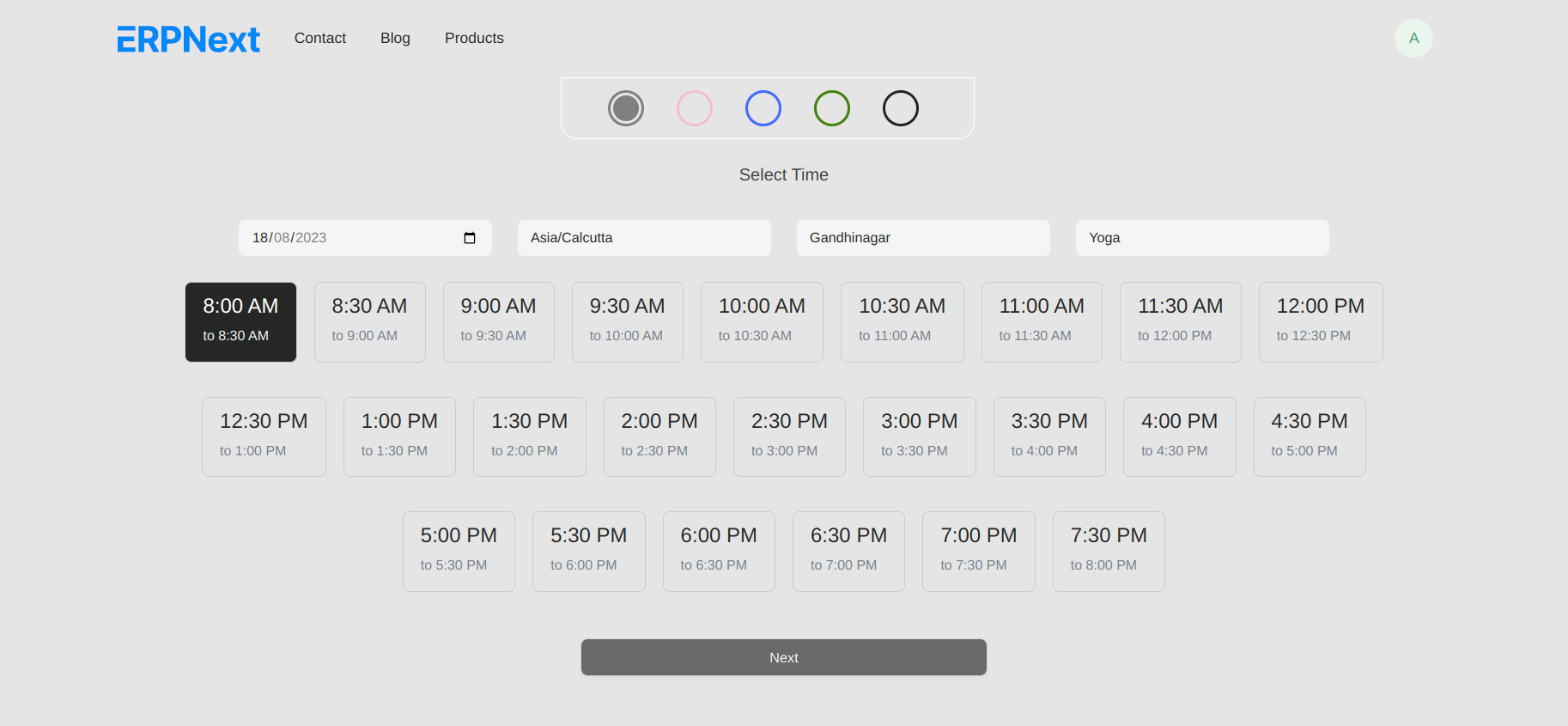Select the 12:00 PM time slot
This screenshot has height=726, width=1568.
pos(1321,322)
